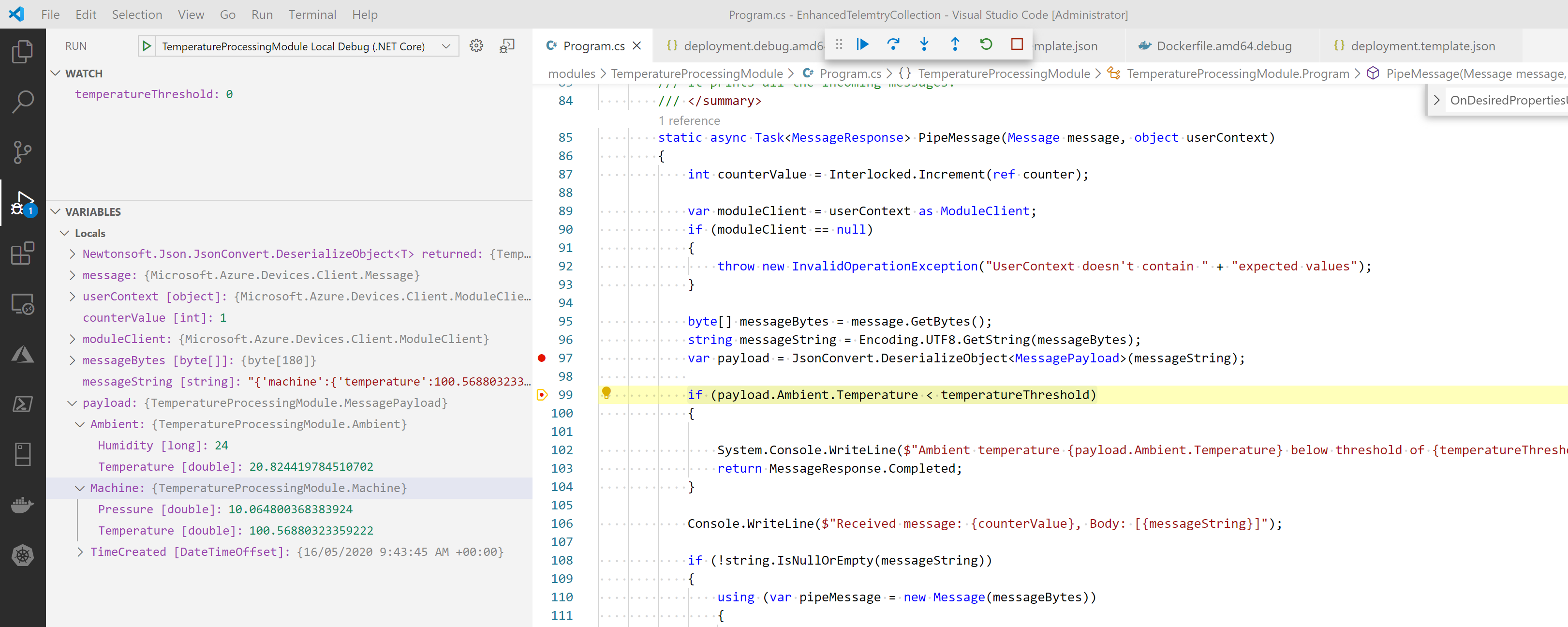Open the Azure view in activity bar
The width and height of the screenshot is (1568, 627).
point(23,354)
